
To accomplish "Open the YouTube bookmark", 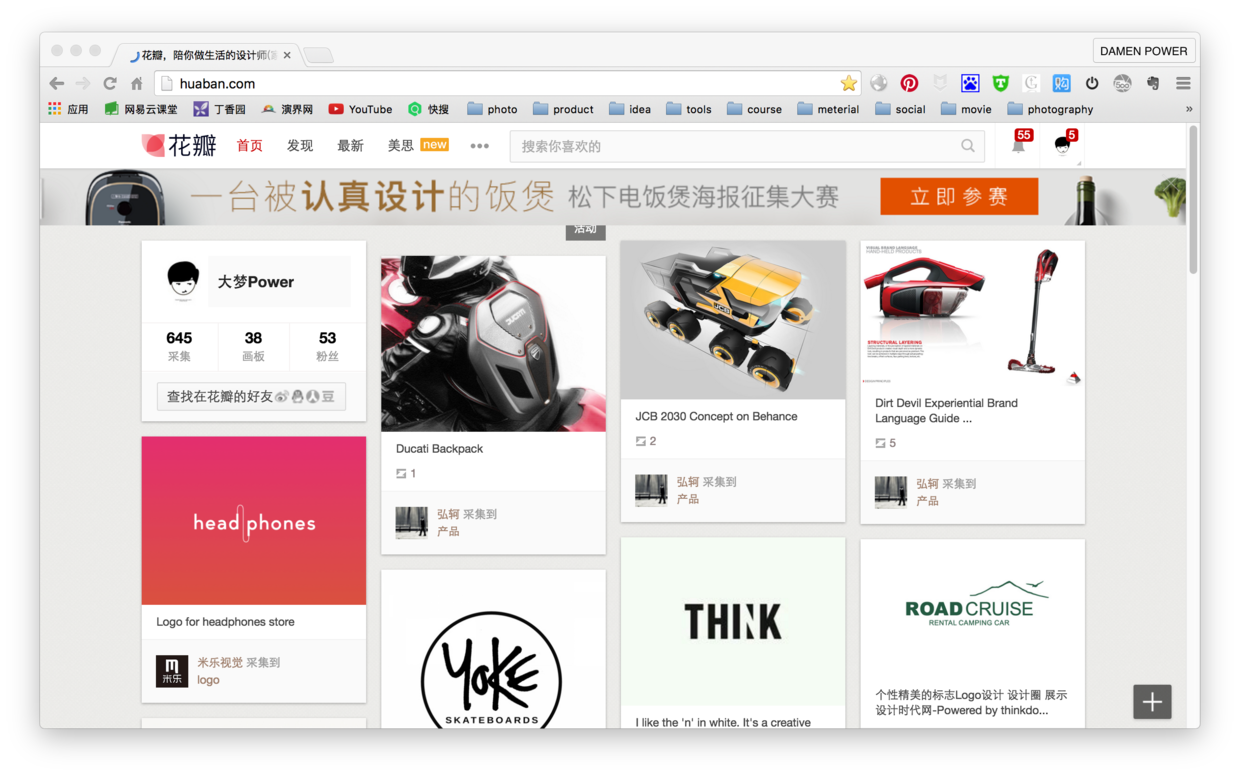I will [360, 109].
